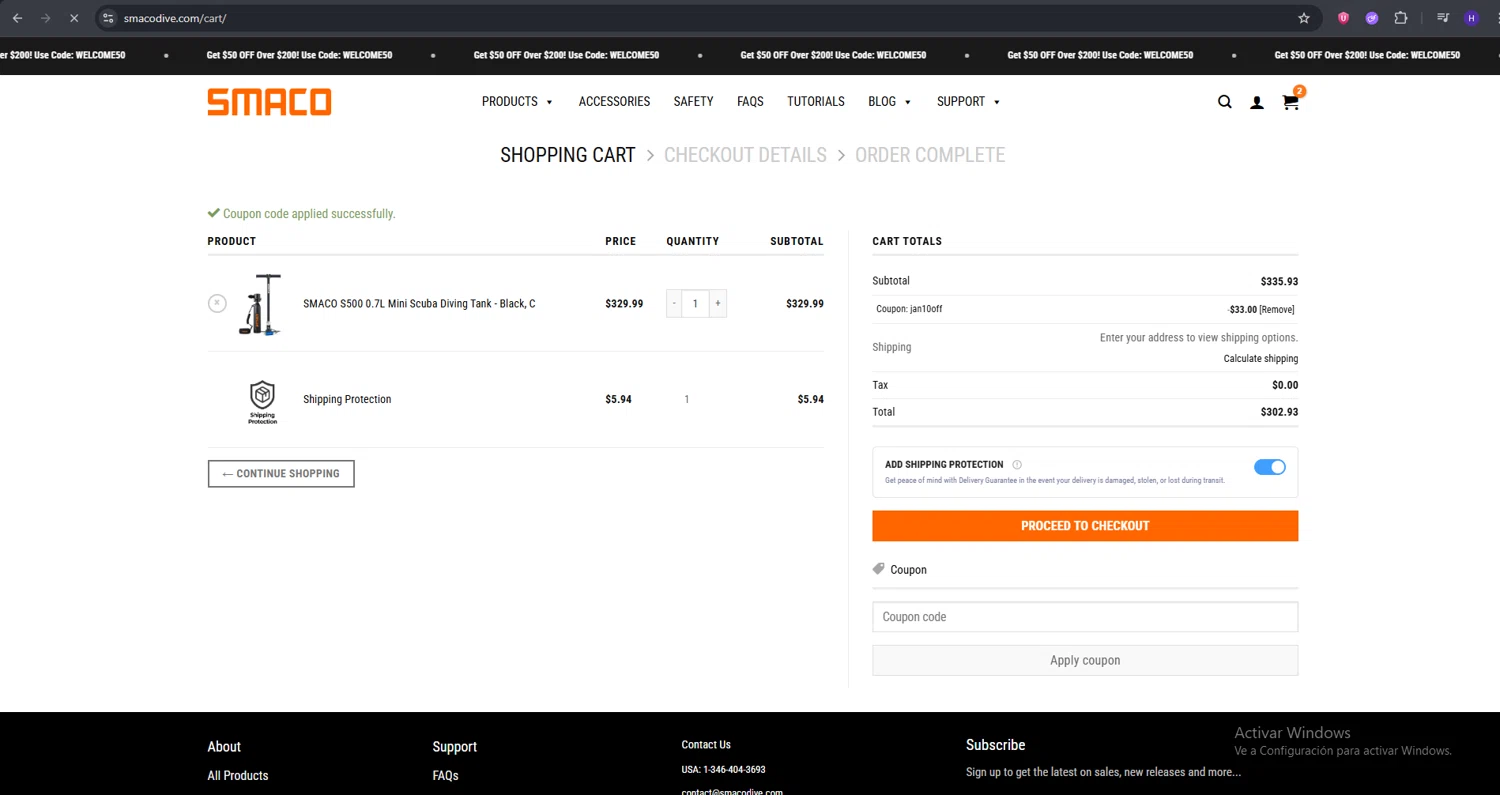
Task: Open All Products footer link
Action: [238, 776]
